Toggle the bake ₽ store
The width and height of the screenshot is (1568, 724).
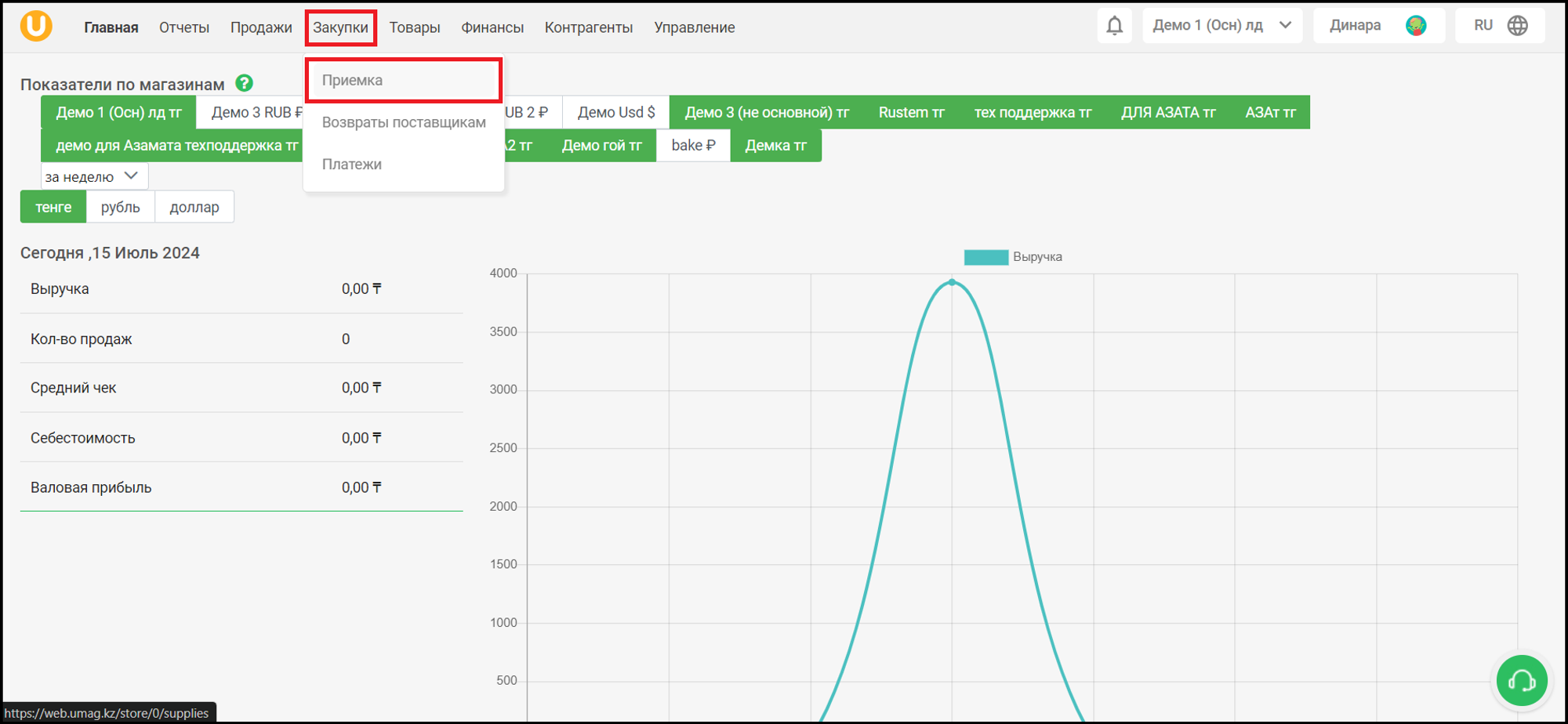tap(693, 146)
